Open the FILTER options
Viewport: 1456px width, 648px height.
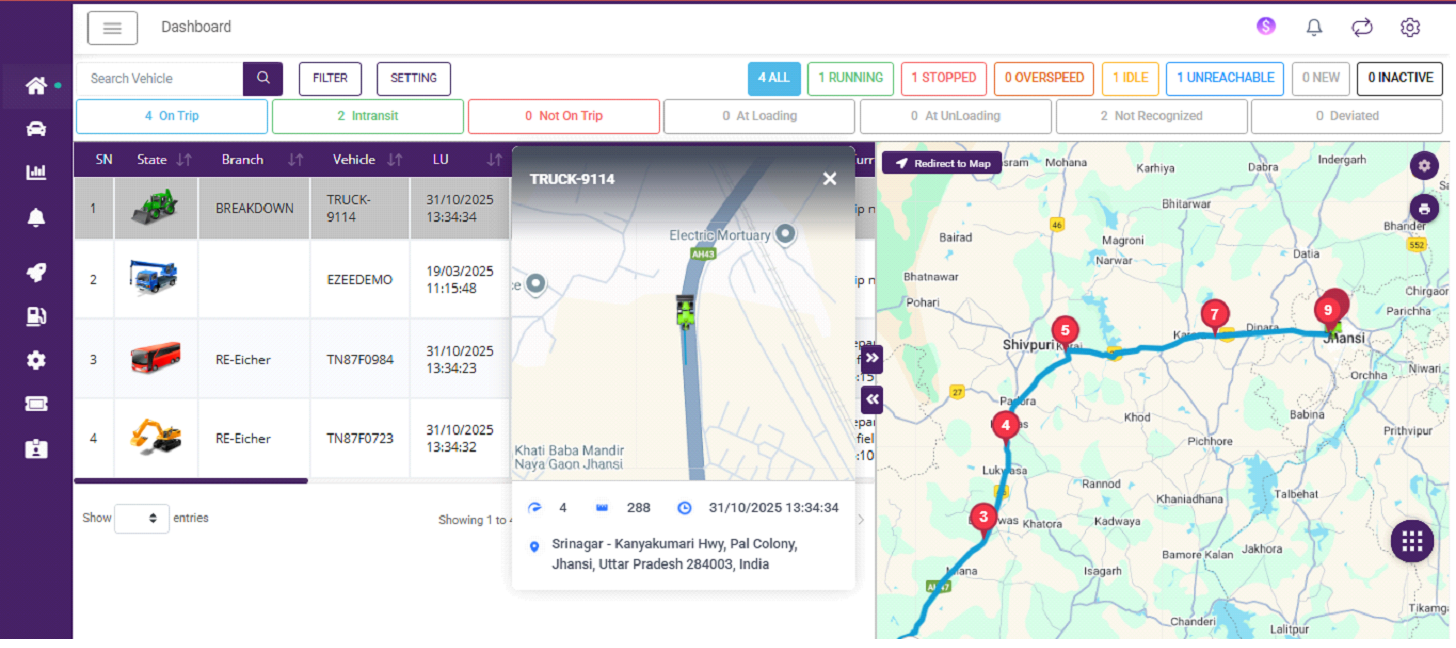[330, 78]
